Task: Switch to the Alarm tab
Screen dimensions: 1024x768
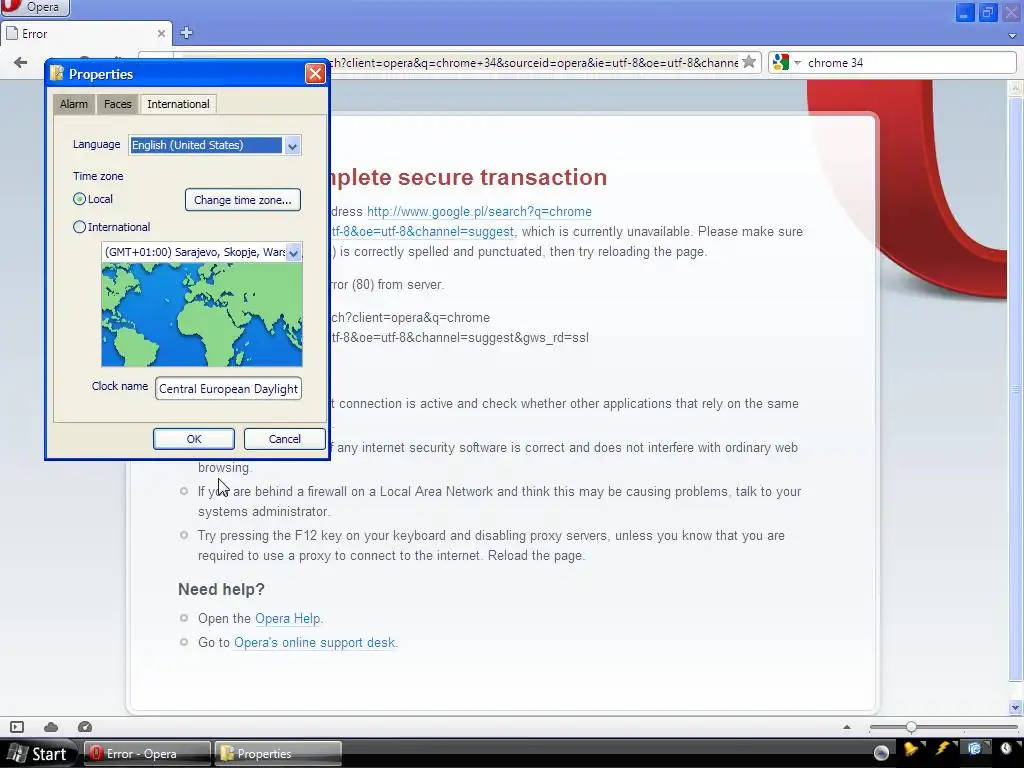Action: tap(74, 104)
